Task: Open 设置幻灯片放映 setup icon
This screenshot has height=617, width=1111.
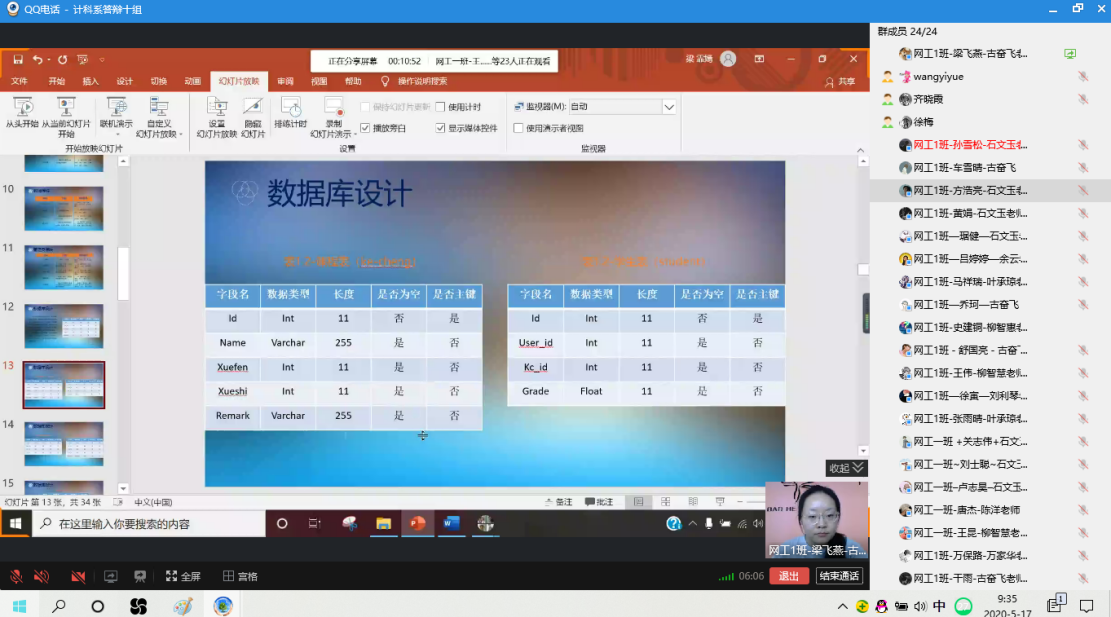Action: tap(216, 110)
